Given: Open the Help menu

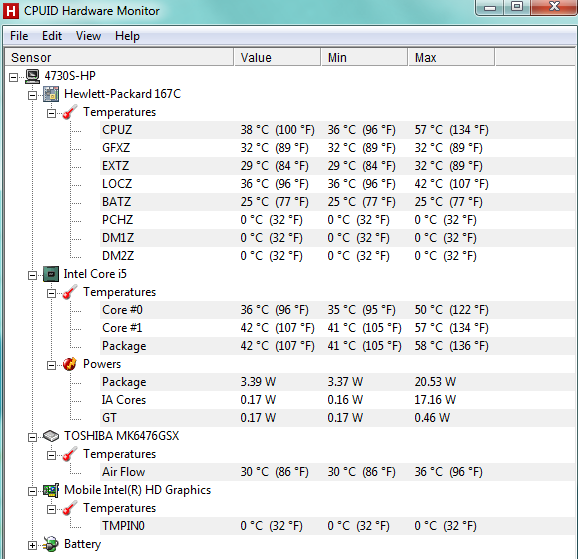Looking at the screenshot, I should coord(128,36).
